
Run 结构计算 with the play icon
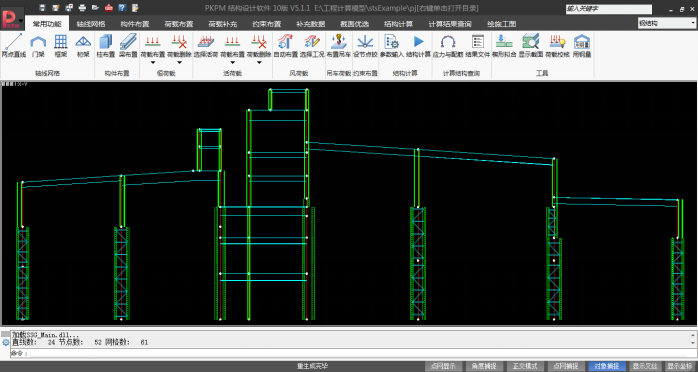tap(418, 46)
